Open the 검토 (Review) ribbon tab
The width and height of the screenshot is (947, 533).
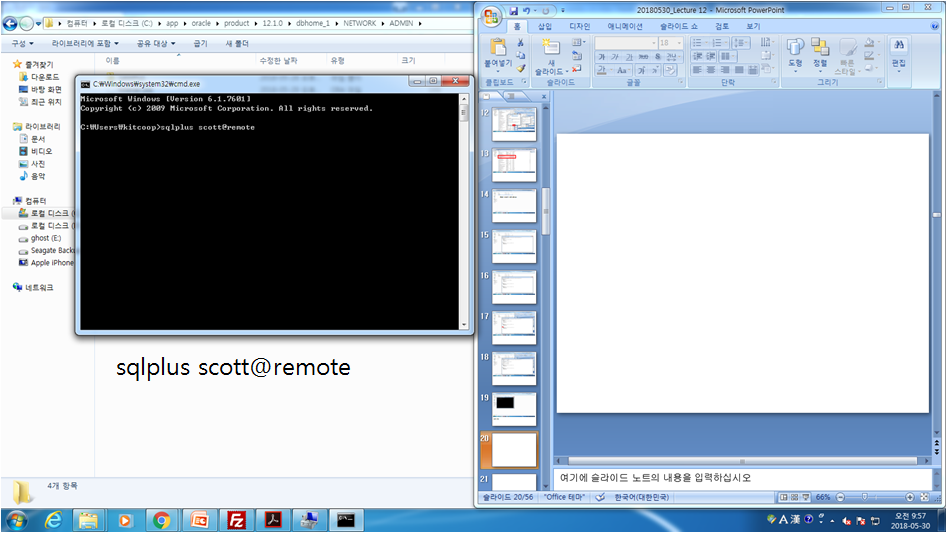click(x=722, y=26)
